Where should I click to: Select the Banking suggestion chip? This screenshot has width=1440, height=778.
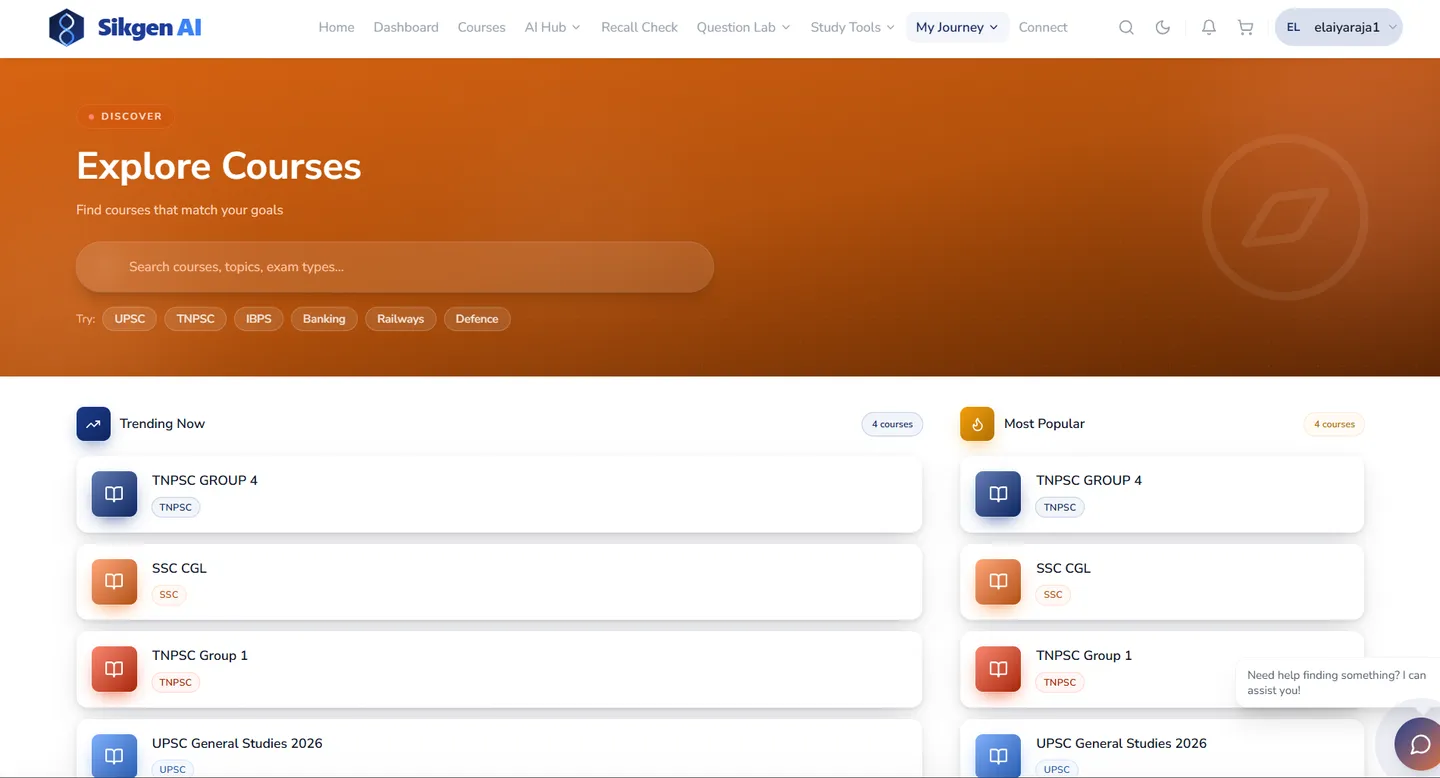(324, 319)
